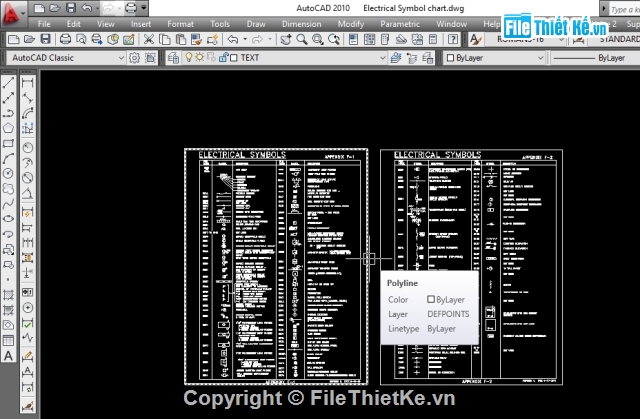Toggle TEXT layer freeze sun icon

coord(200,58)
